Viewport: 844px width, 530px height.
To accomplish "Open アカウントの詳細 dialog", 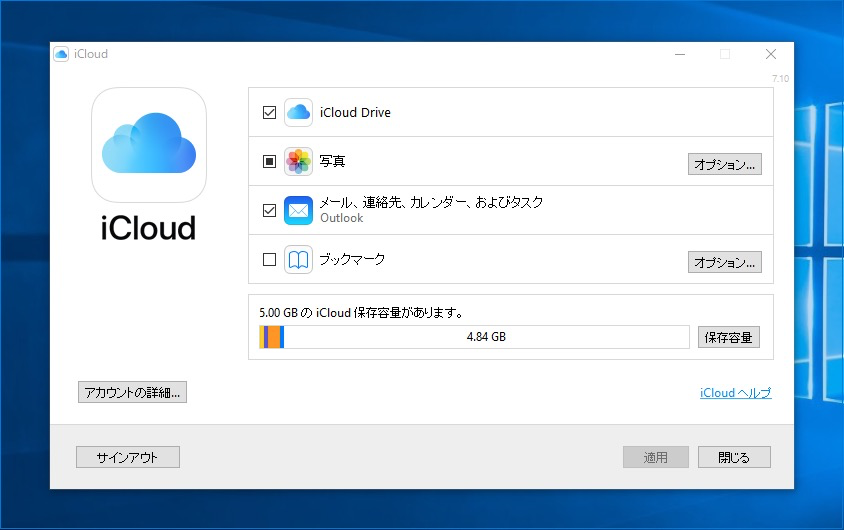I will 132,392.
